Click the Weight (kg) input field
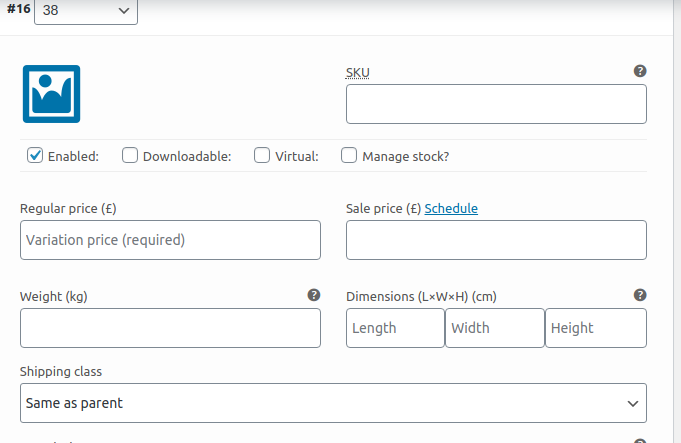This screenshot has height=443, width=681. click(170, 328)
